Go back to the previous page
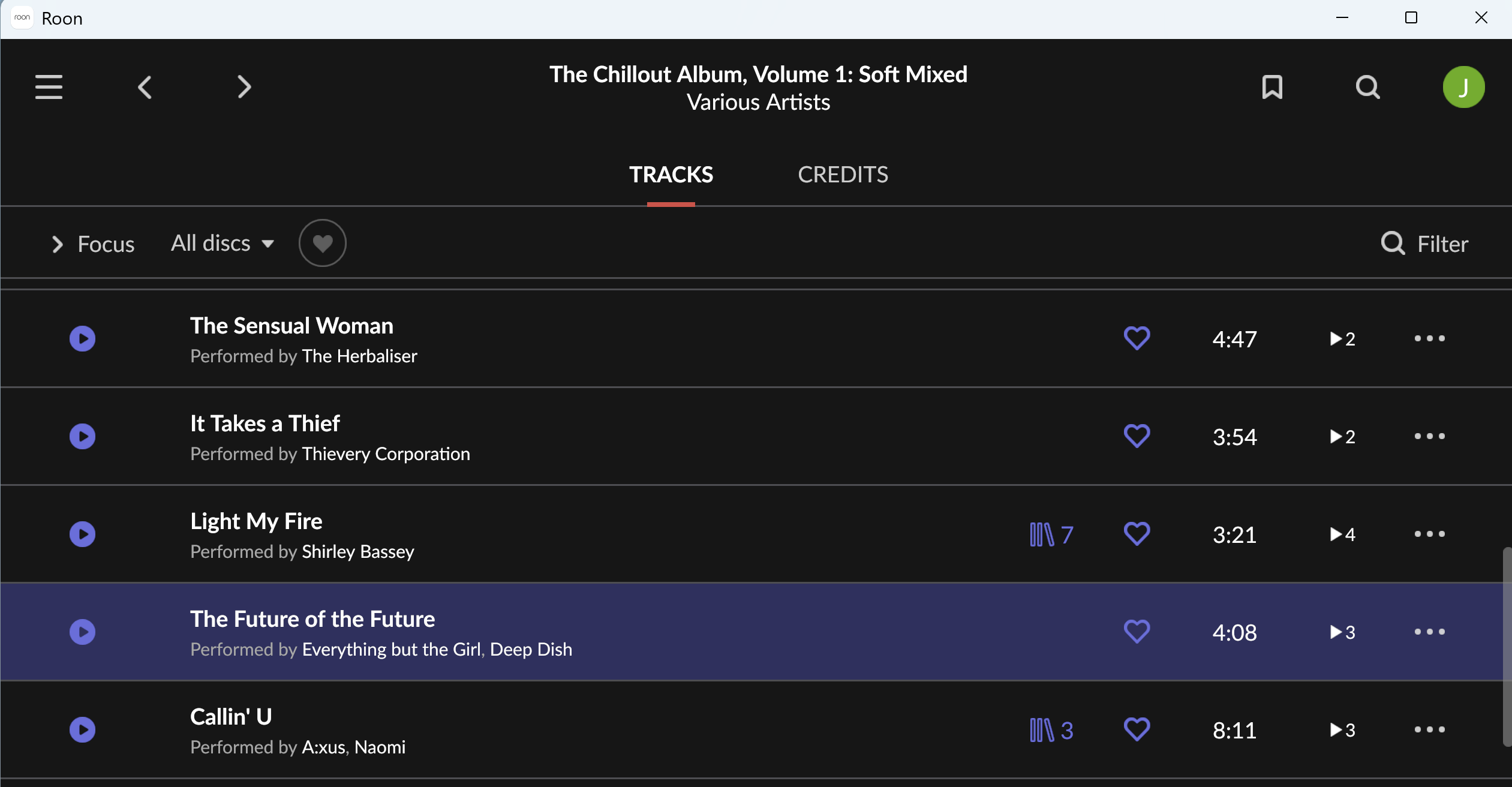This screenshot has height=787, width=1512. 145,87
